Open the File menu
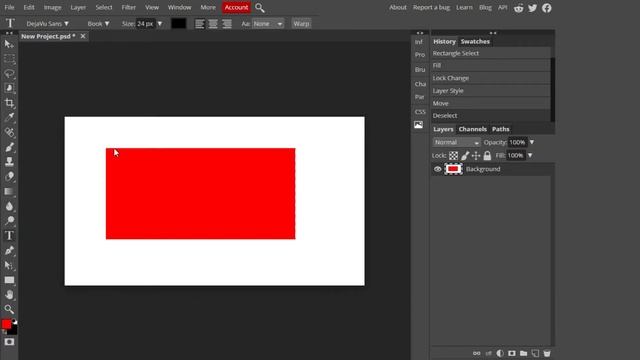This screenshot has width=640, height=360. [9, 7]
